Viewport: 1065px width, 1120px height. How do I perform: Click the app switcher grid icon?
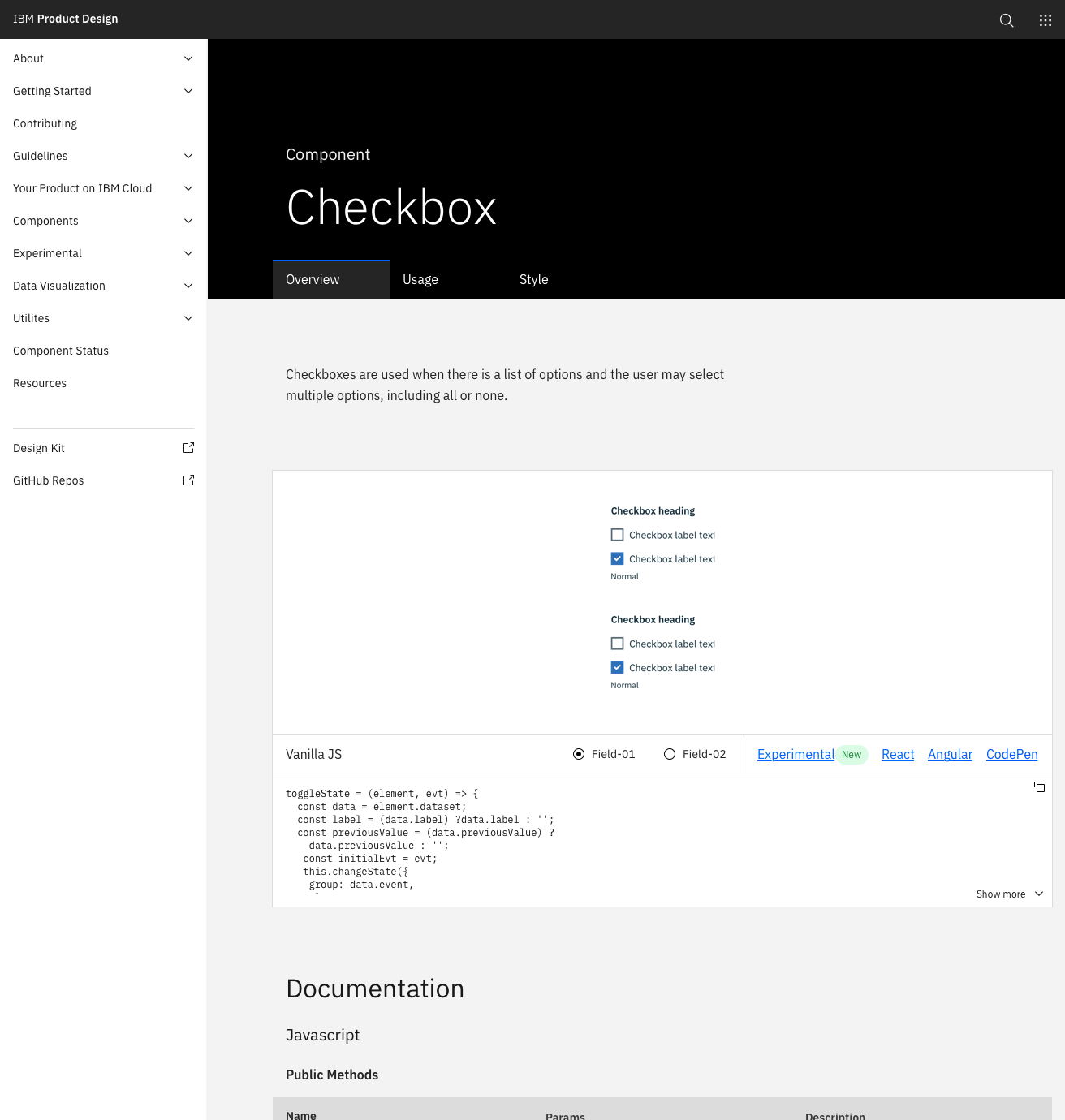tap(1046, 19)
